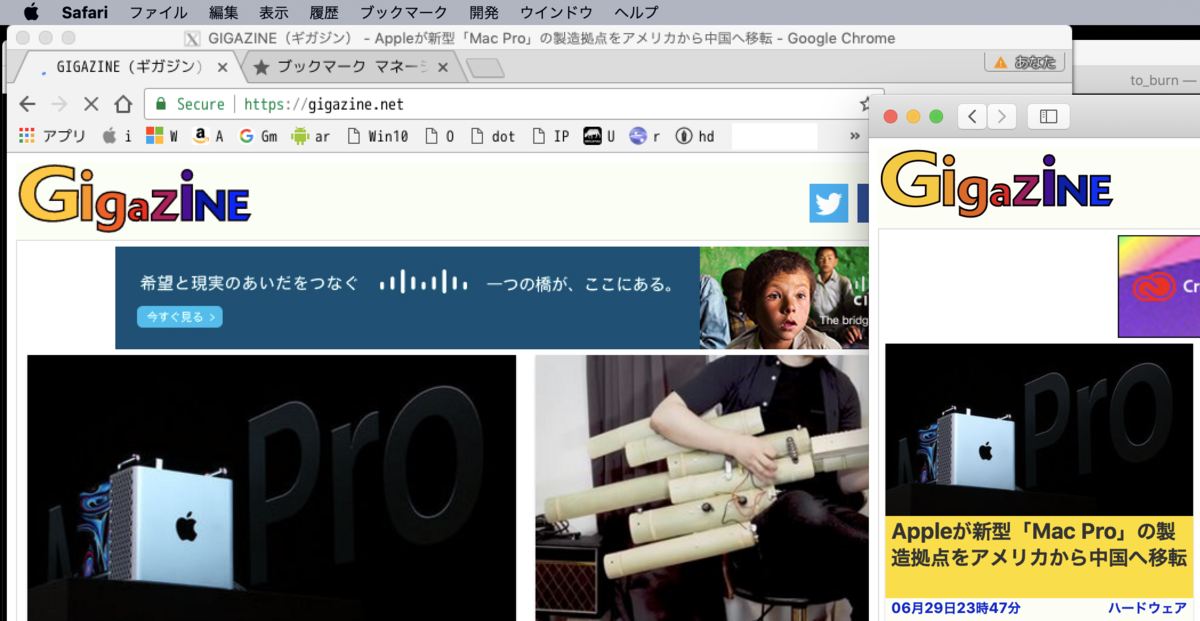
Task: Open the Apple menu
Action: coord(30,12)
